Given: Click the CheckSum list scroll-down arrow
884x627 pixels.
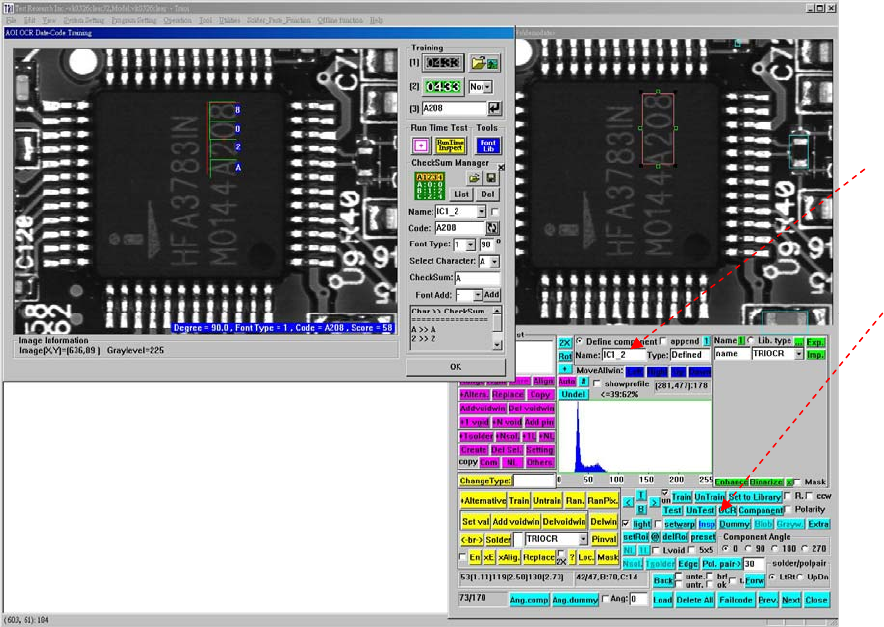Looking at the screenshot, I should (x=497, y=345).
